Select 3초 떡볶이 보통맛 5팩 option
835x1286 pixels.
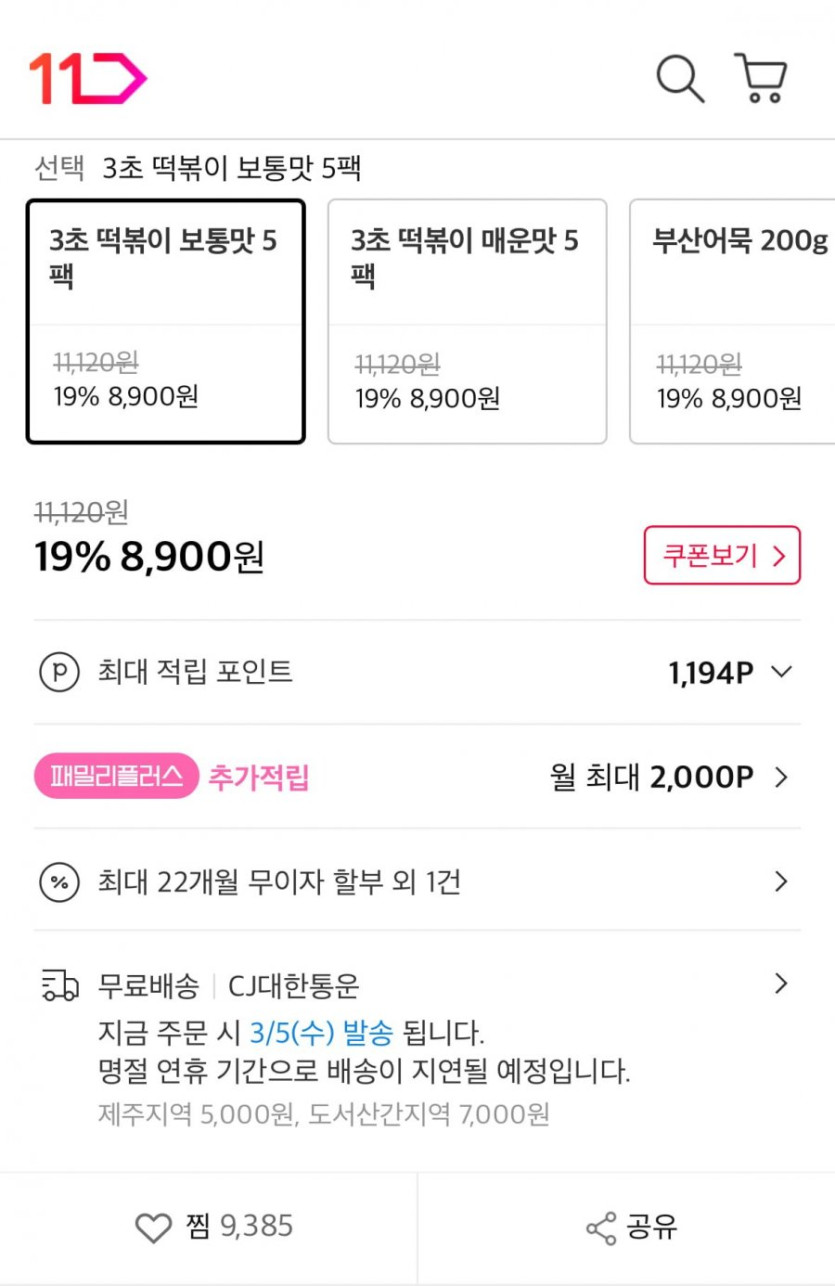click(165, 321)
